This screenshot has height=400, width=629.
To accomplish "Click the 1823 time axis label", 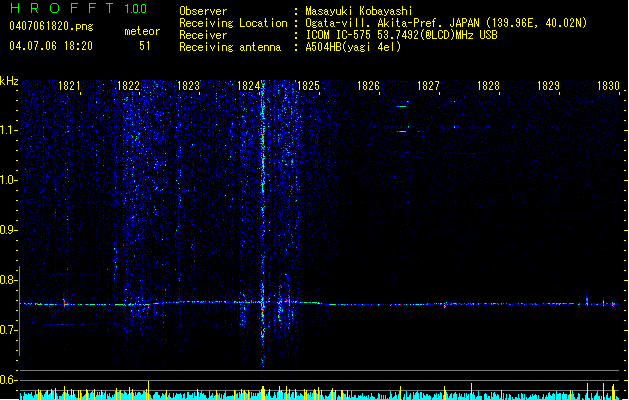I will click(x=189, y=86).
